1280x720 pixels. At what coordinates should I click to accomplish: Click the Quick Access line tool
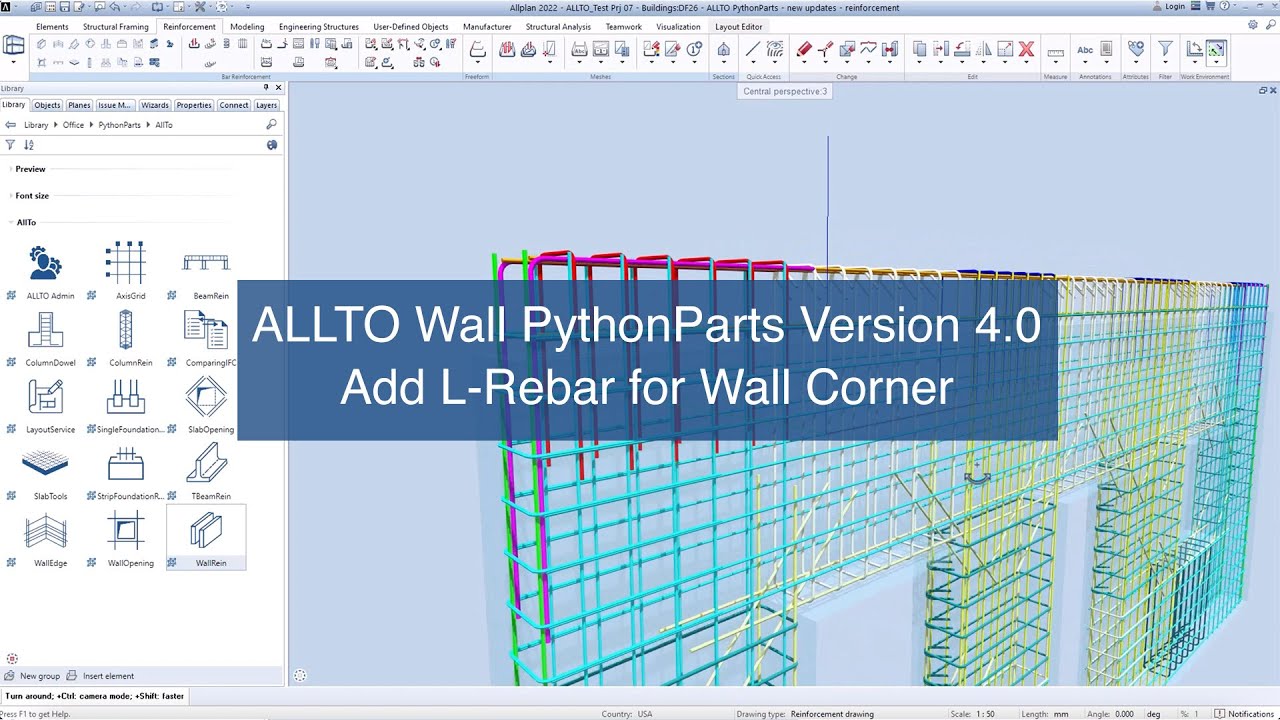click(752, 49)
